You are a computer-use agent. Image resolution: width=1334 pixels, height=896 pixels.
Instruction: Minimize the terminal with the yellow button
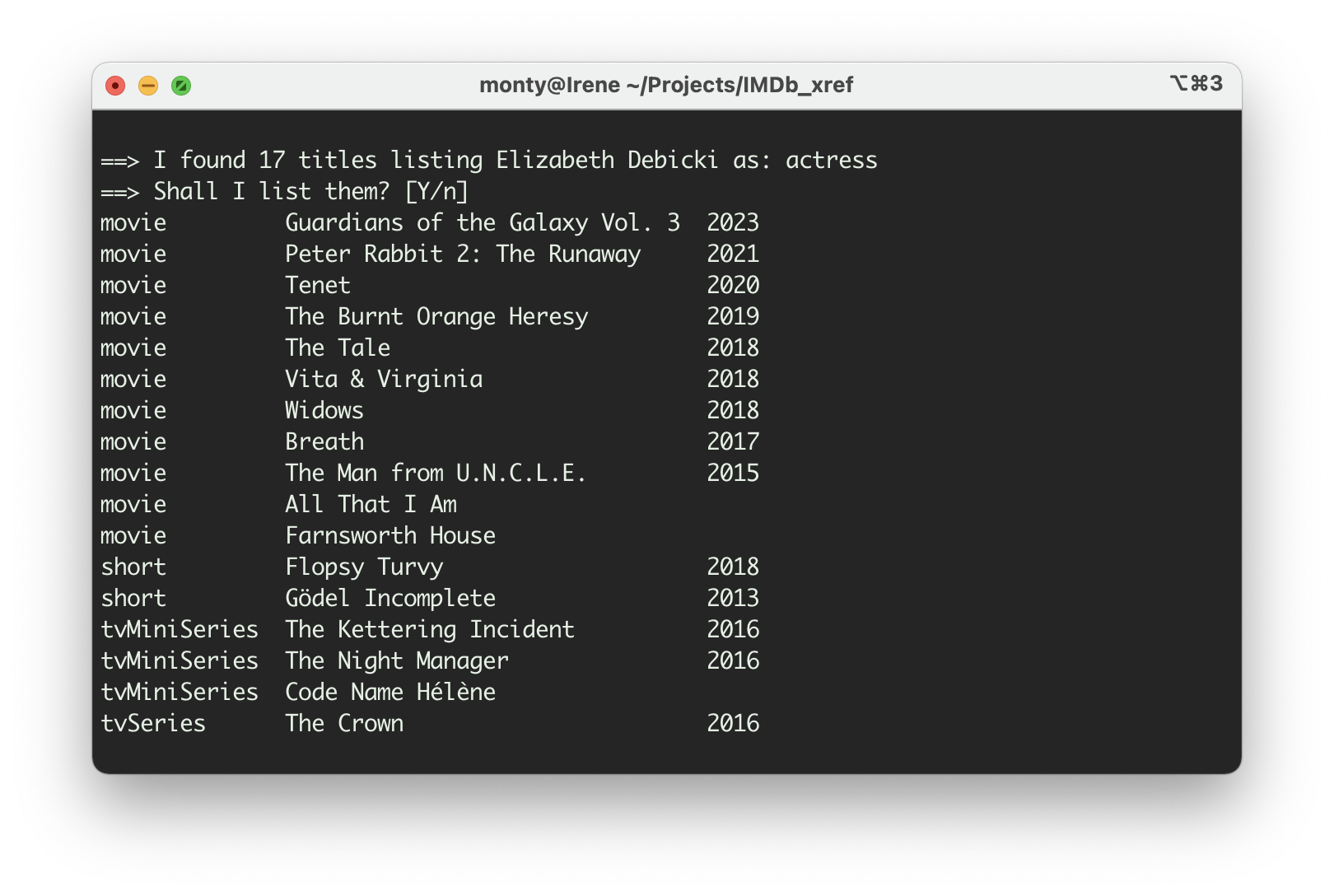pyautogui.click(x=148, y=86)
